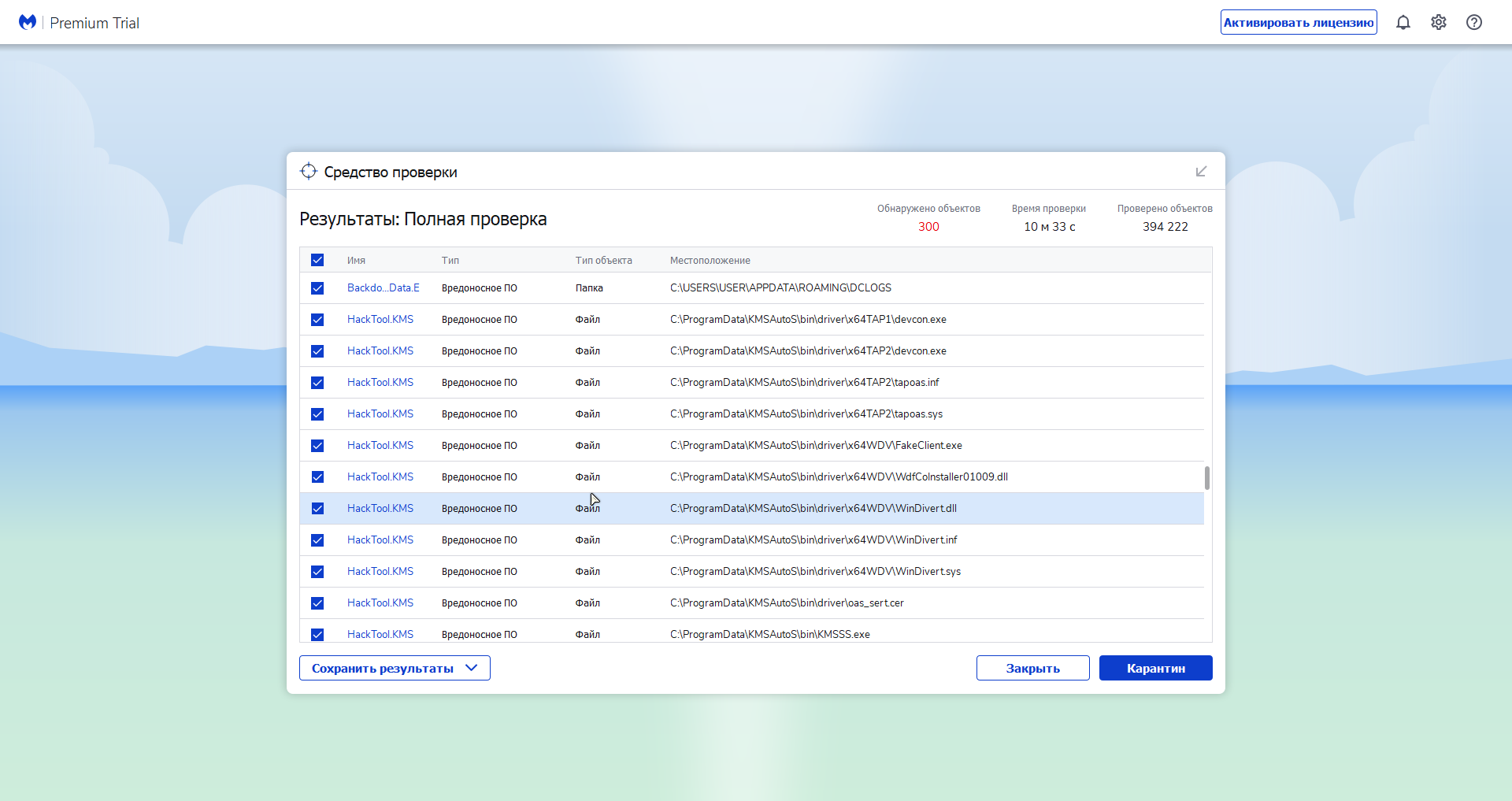Uncheck checkbox for x64TAP1\devcon.exe row
This screenshot has height=801, width=1512.
tap(317, 320)
